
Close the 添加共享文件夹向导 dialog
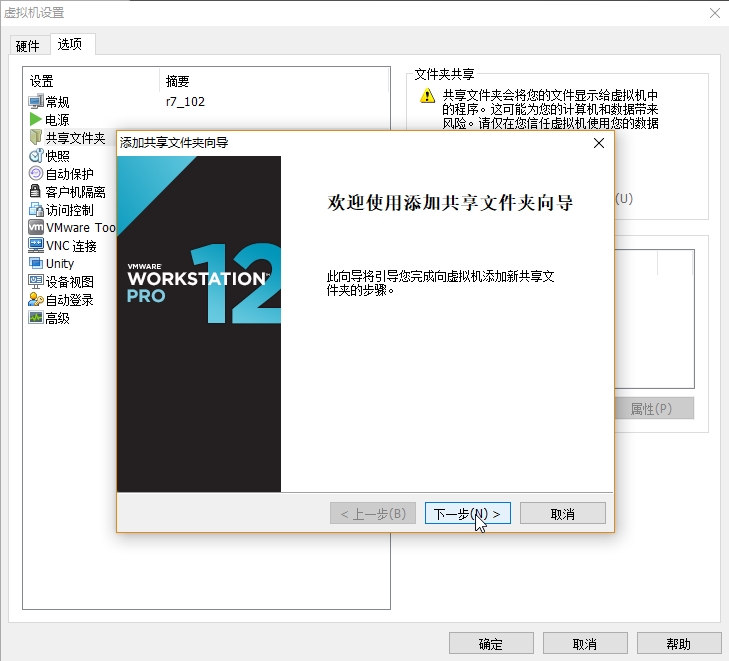pyautogui.click(x=599, y=143)
